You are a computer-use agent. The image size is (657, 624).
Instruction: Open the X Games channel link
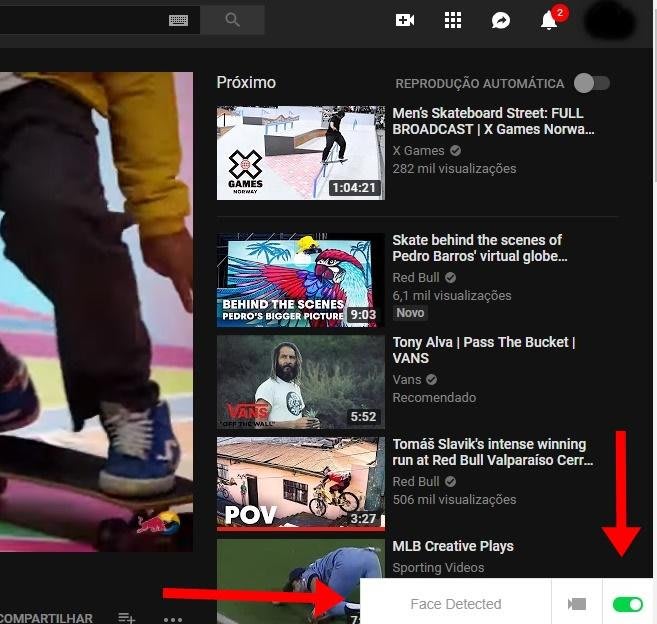pyautogui.click(x=418, y=150)
